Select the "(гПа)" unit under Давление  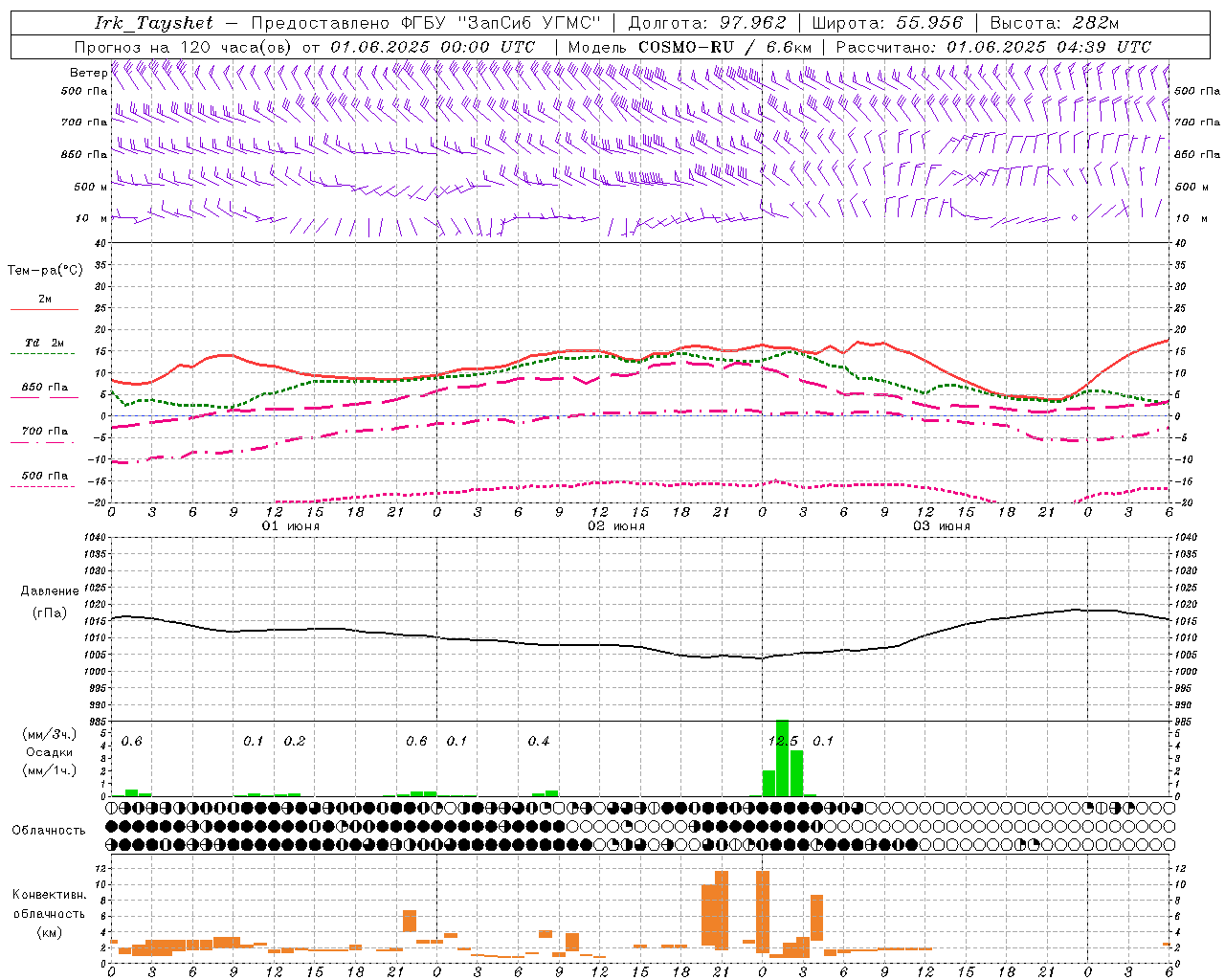pyautogui.click(x=50, y=613)
